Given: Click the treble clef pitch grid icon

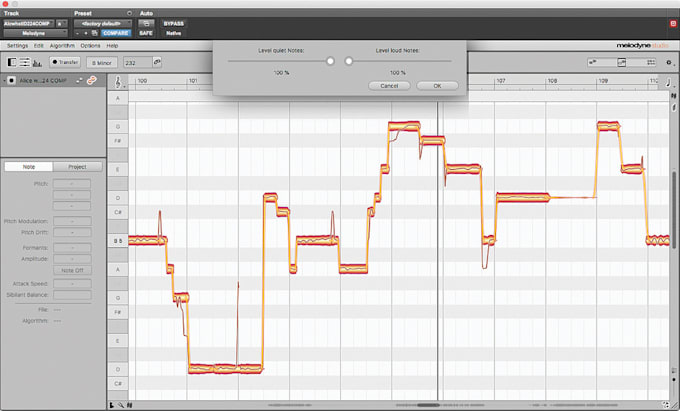Looking at the screenshot, I should [118, 81].
